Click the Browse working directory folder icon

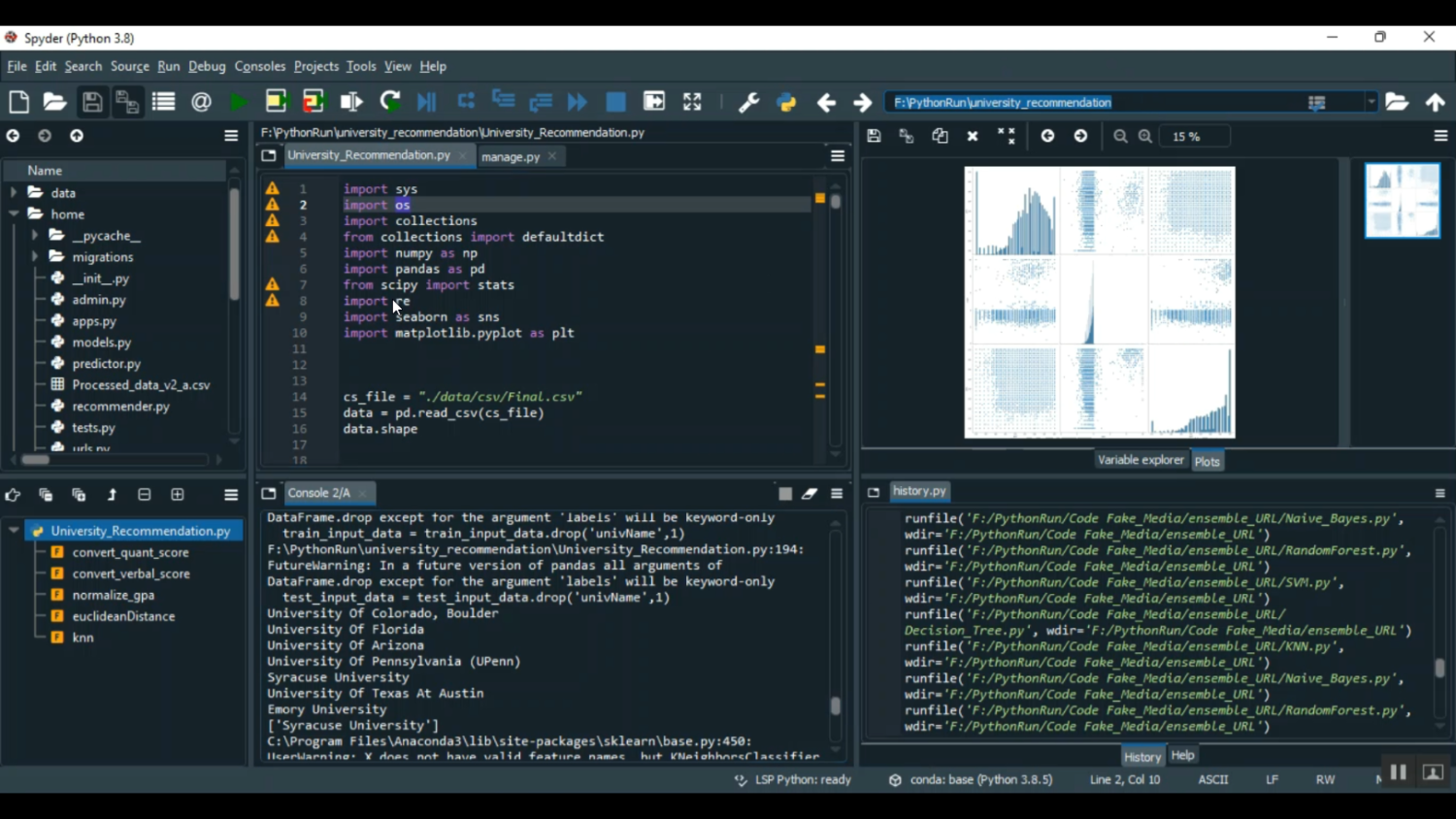click(1397, 102)
